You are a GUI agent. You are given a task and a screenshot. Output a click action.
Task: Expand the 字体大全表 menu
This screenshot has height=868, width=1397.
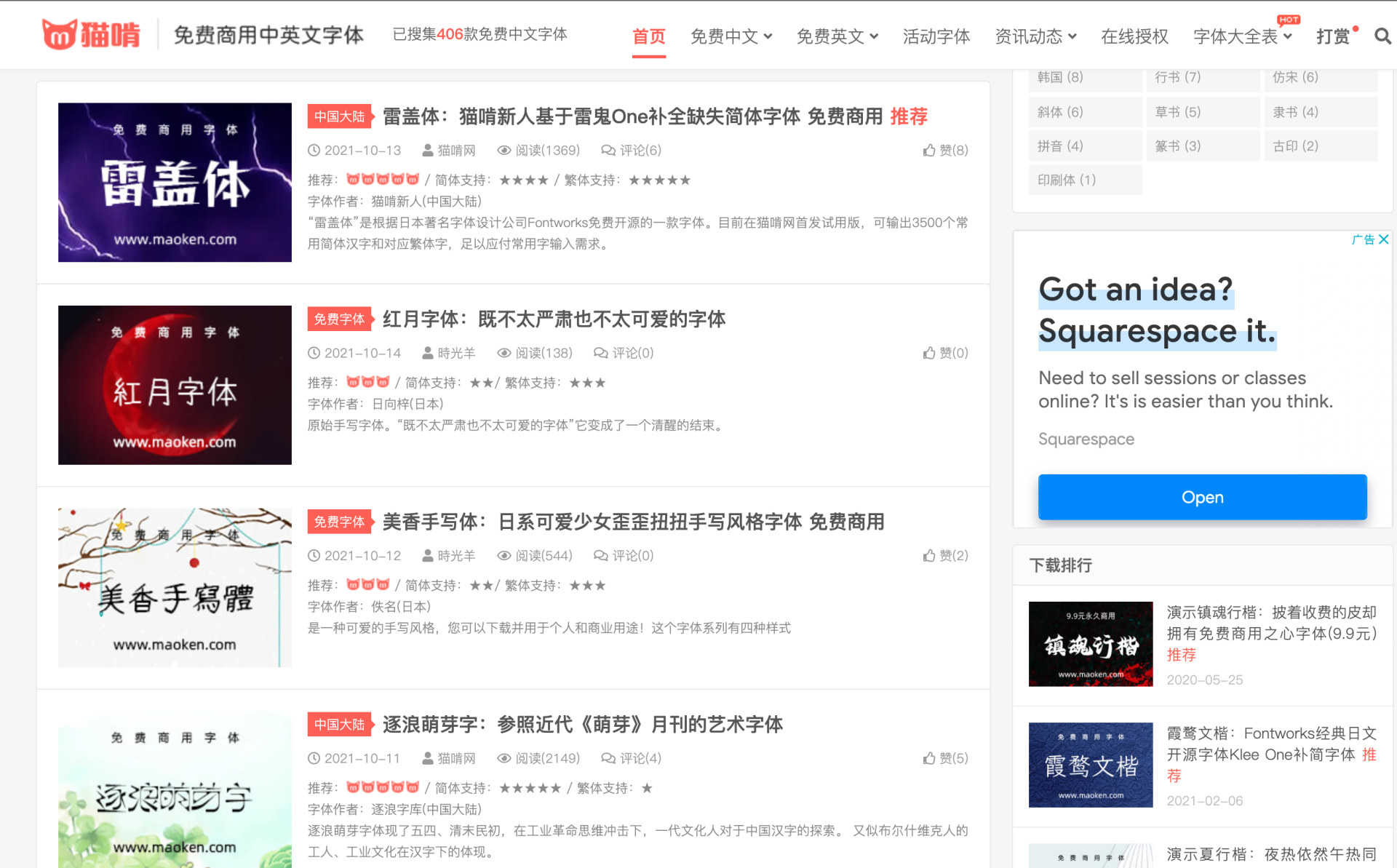[x=1242, y=36]
